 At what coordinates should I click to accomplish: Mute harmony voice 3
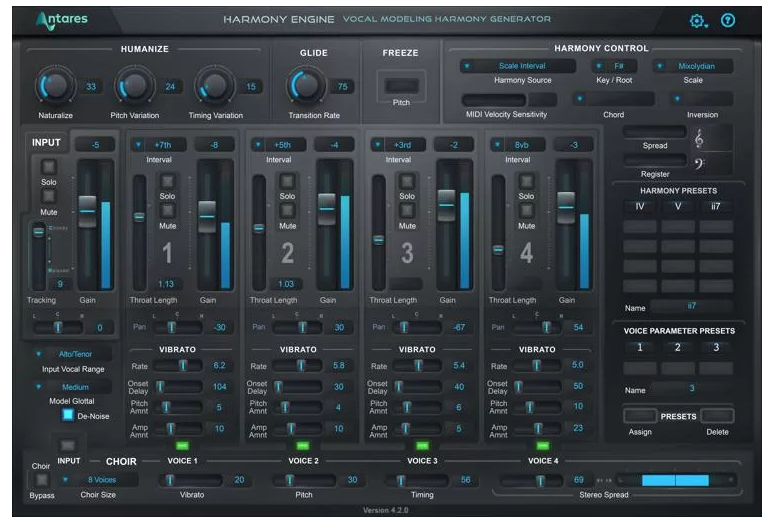(407, 211)
